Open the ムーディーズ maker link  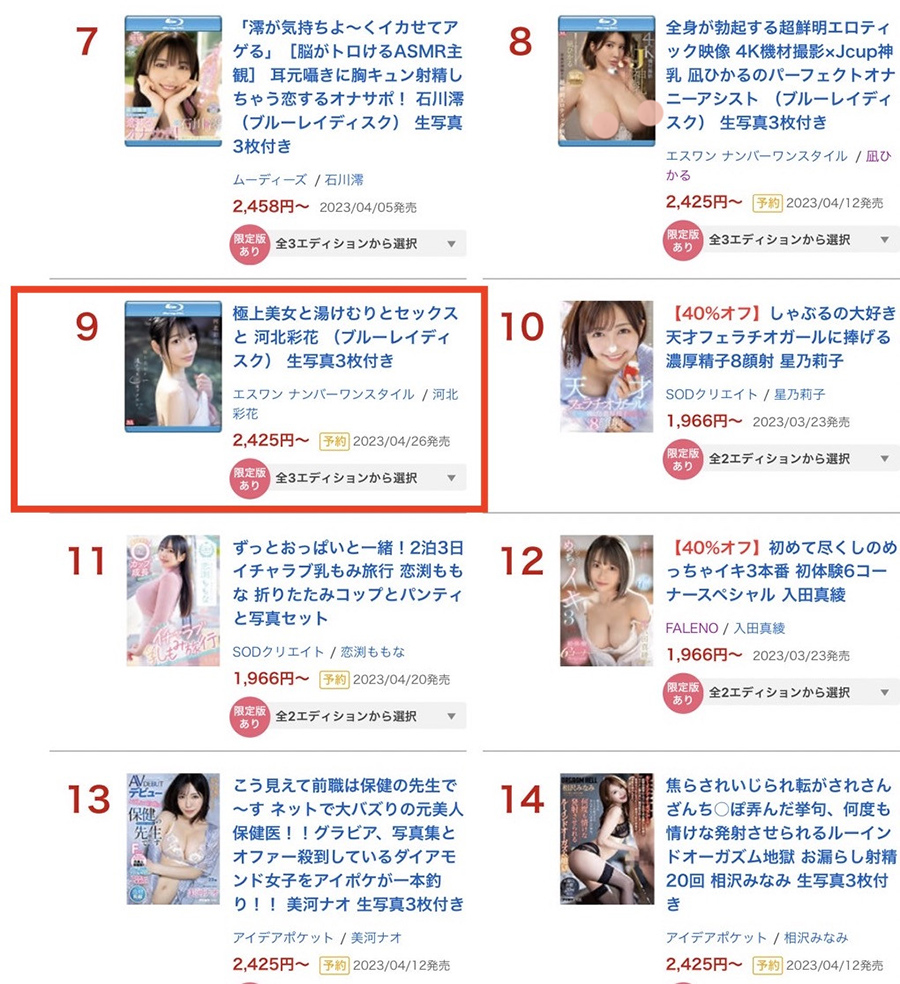[x=270, y=180]
